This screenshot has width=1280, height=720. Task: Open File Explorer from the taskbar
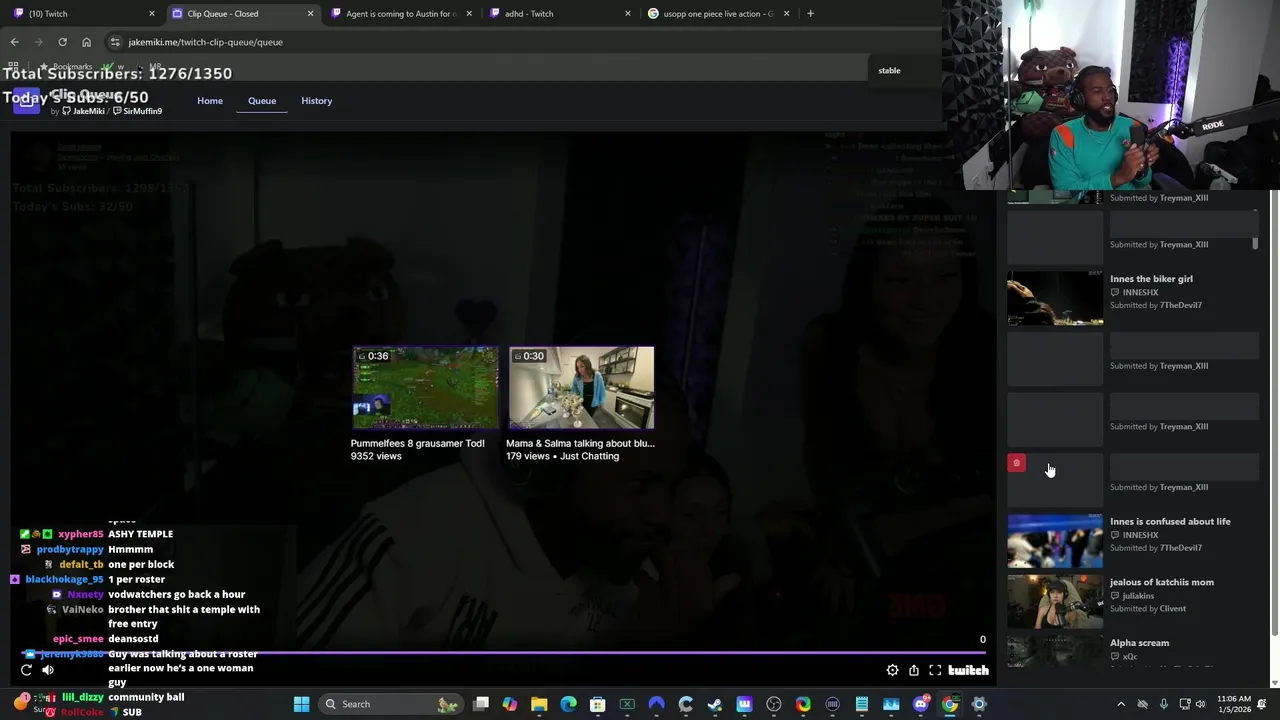(x=539, y=704)
